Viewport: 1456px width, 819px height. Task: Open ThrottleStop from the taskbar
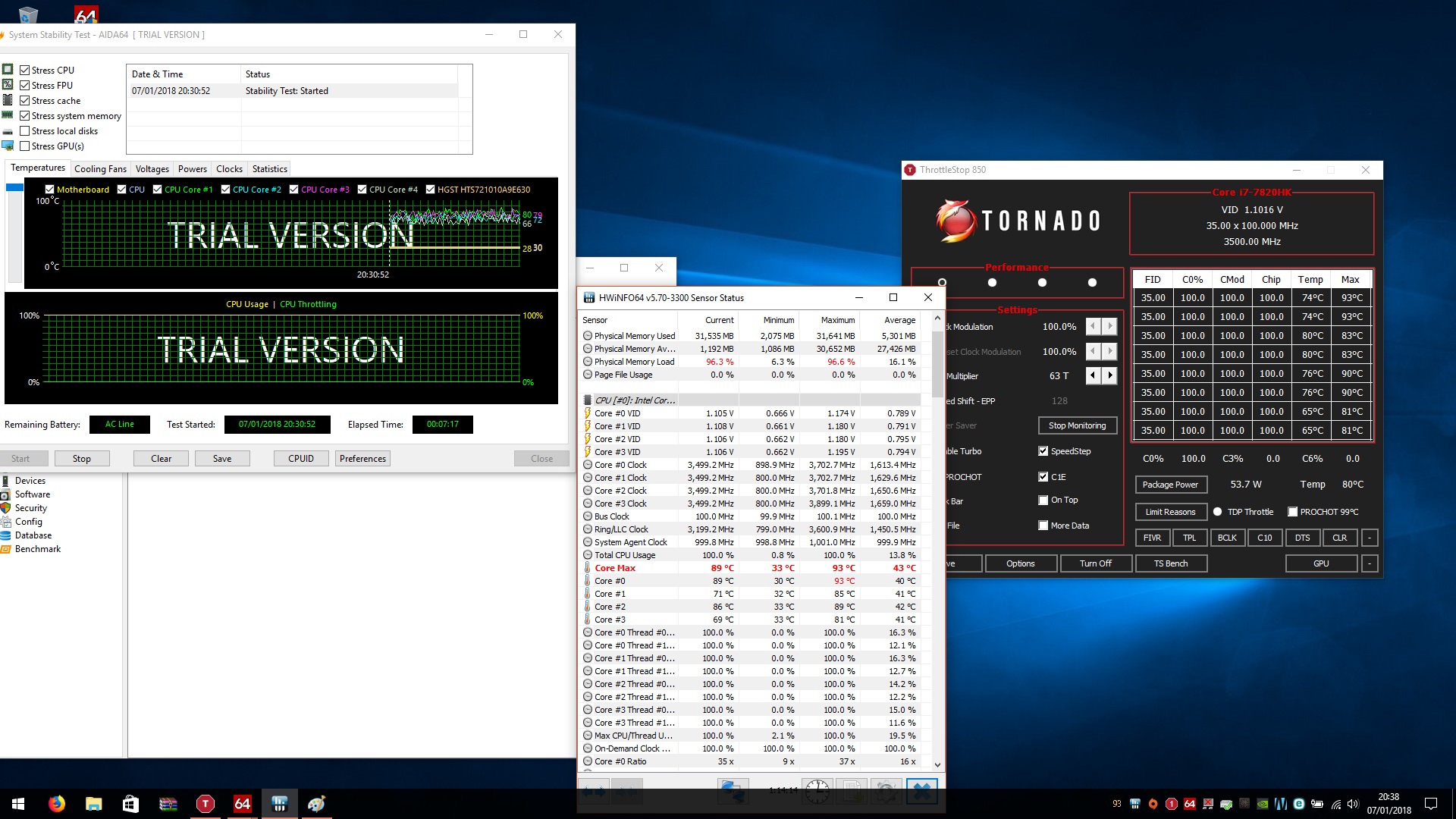click(205, 804)
